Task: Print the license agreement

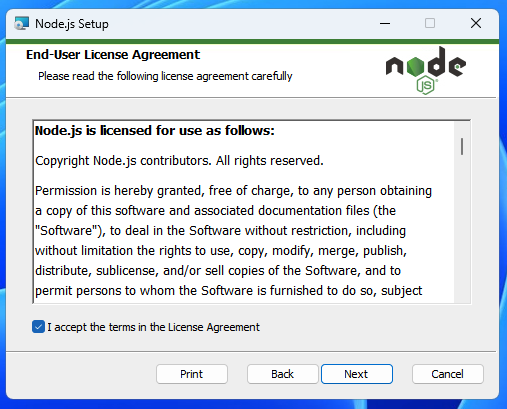Action: [192, 374]
